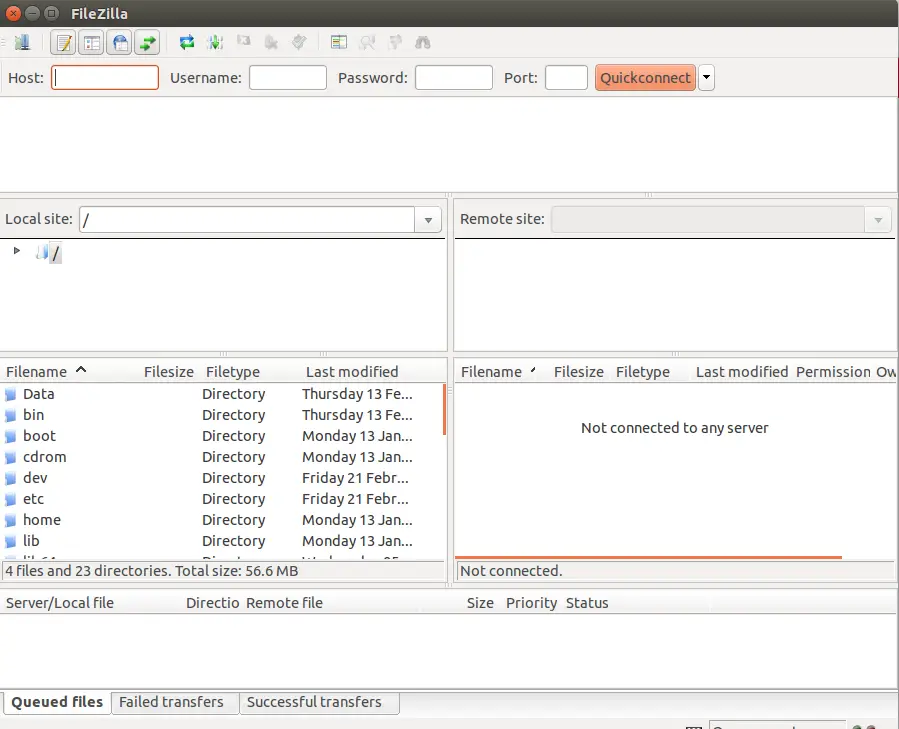899x729 pixels.
Task: Click 'Not connected.' status text
Action: [x=511, y=571]
